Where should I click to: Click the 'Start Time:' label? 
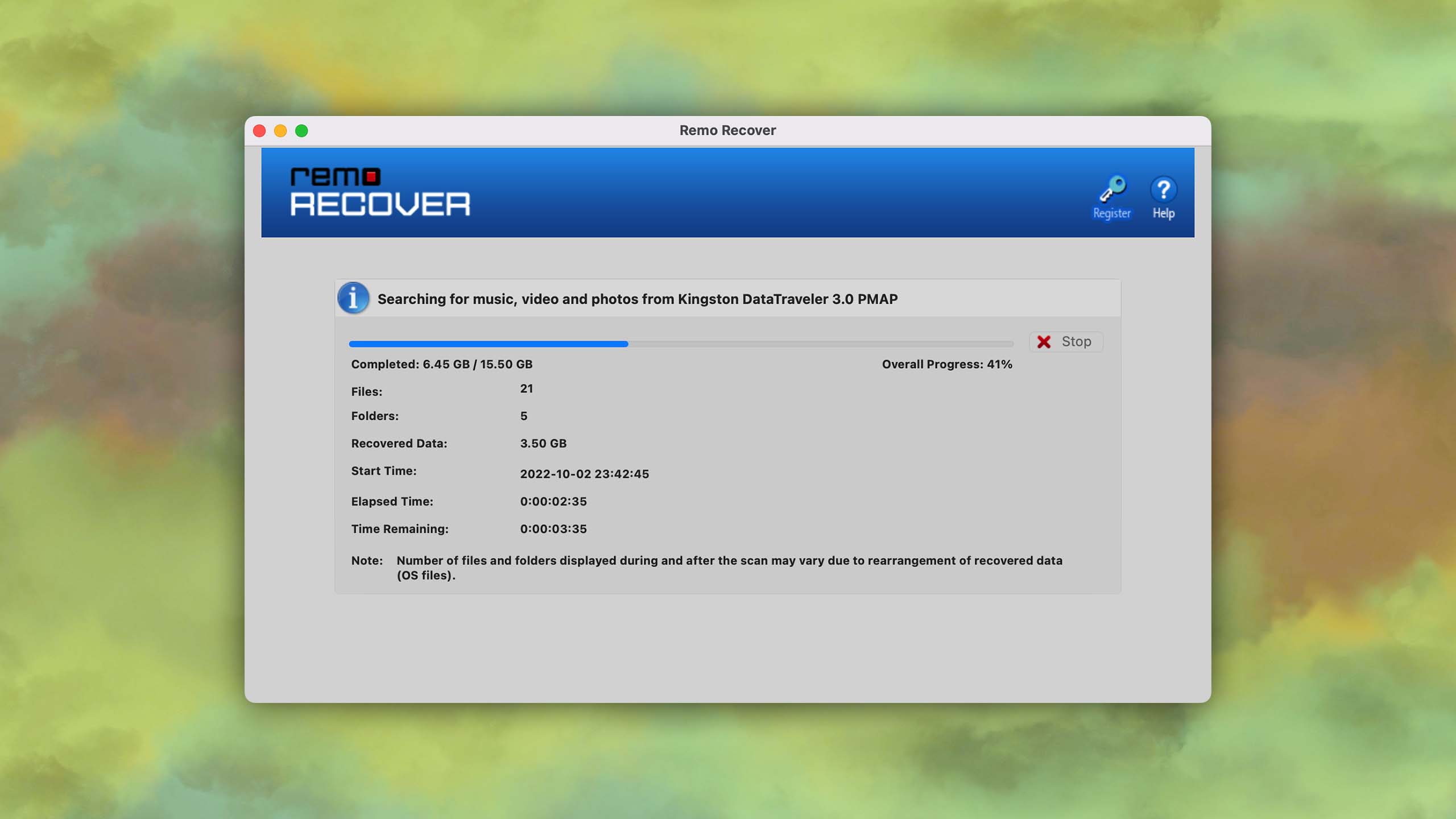click(x=384, y=470)
